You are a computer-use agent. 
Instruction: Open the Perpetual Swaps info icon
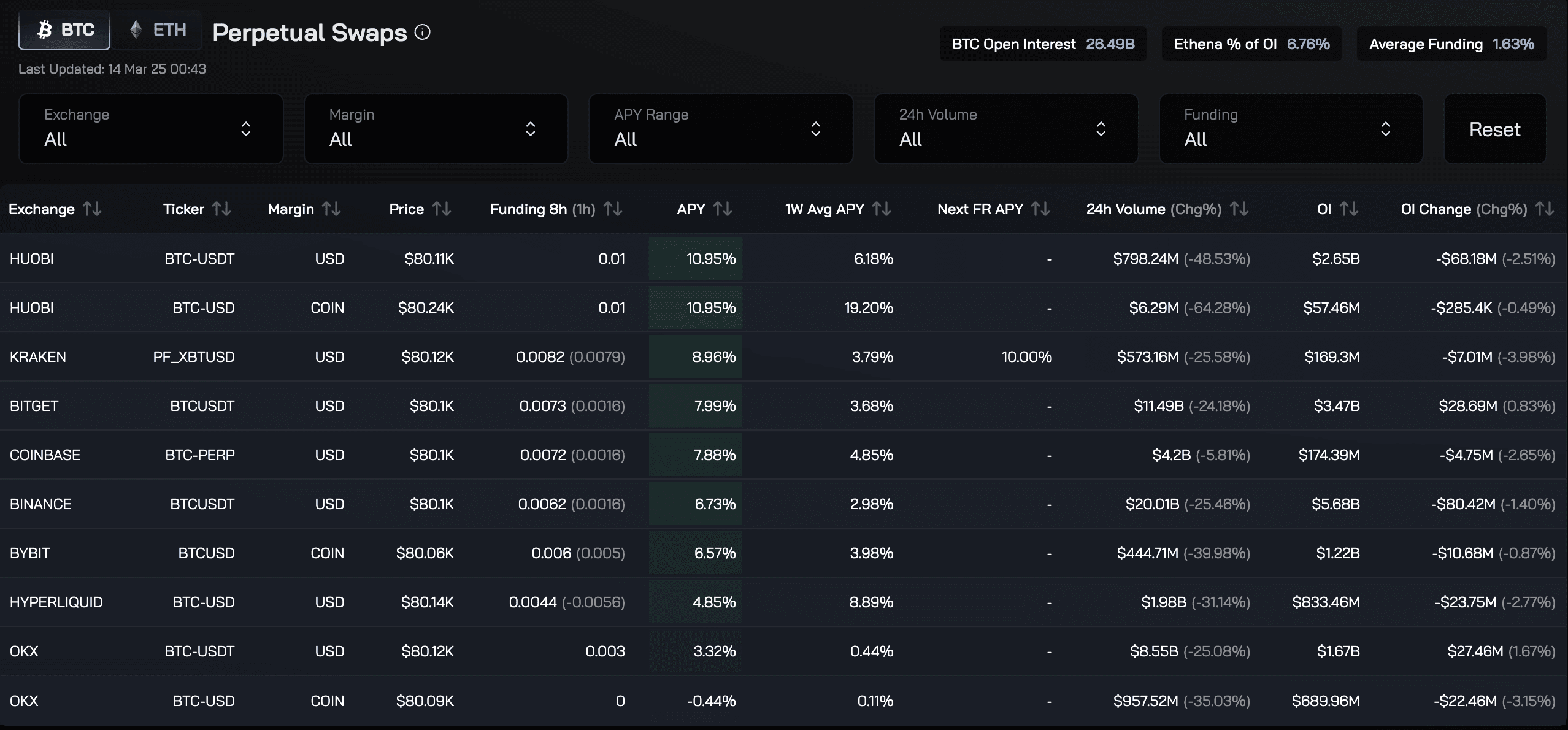click(x=423, y=32)
